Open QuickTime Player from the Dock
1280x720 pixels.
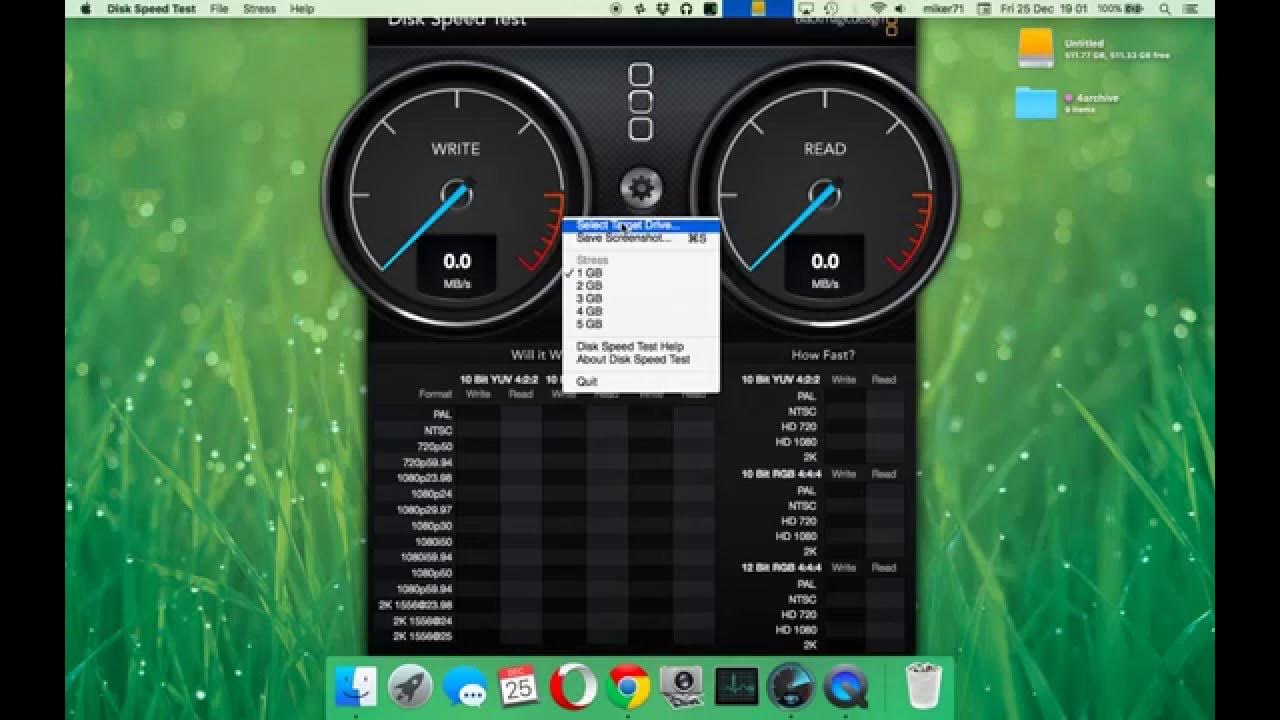point(846,687)
